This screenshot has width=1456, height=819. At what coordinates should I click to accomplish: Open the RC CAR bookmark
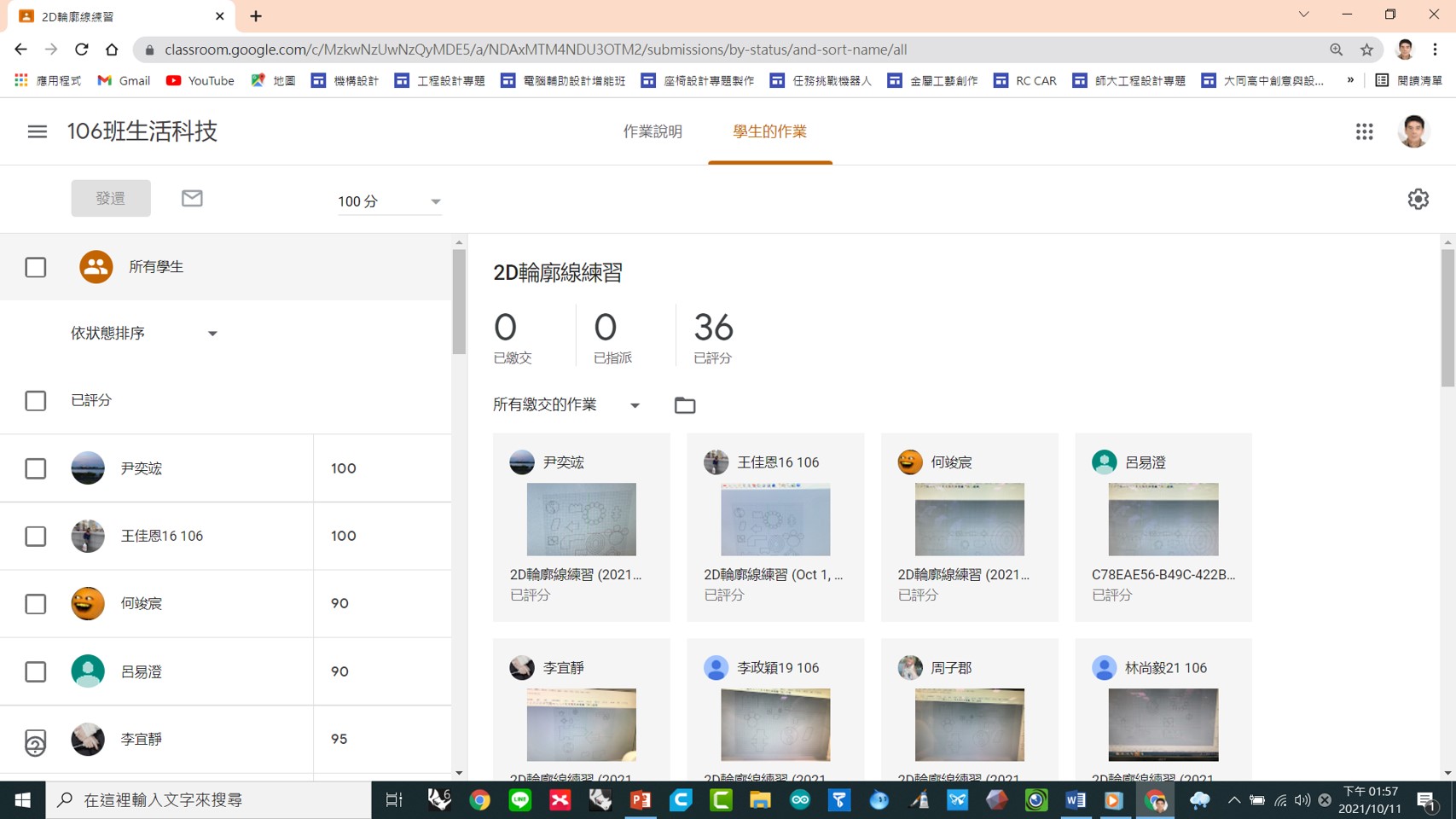pyautogui.click(x=1025, y=80)
